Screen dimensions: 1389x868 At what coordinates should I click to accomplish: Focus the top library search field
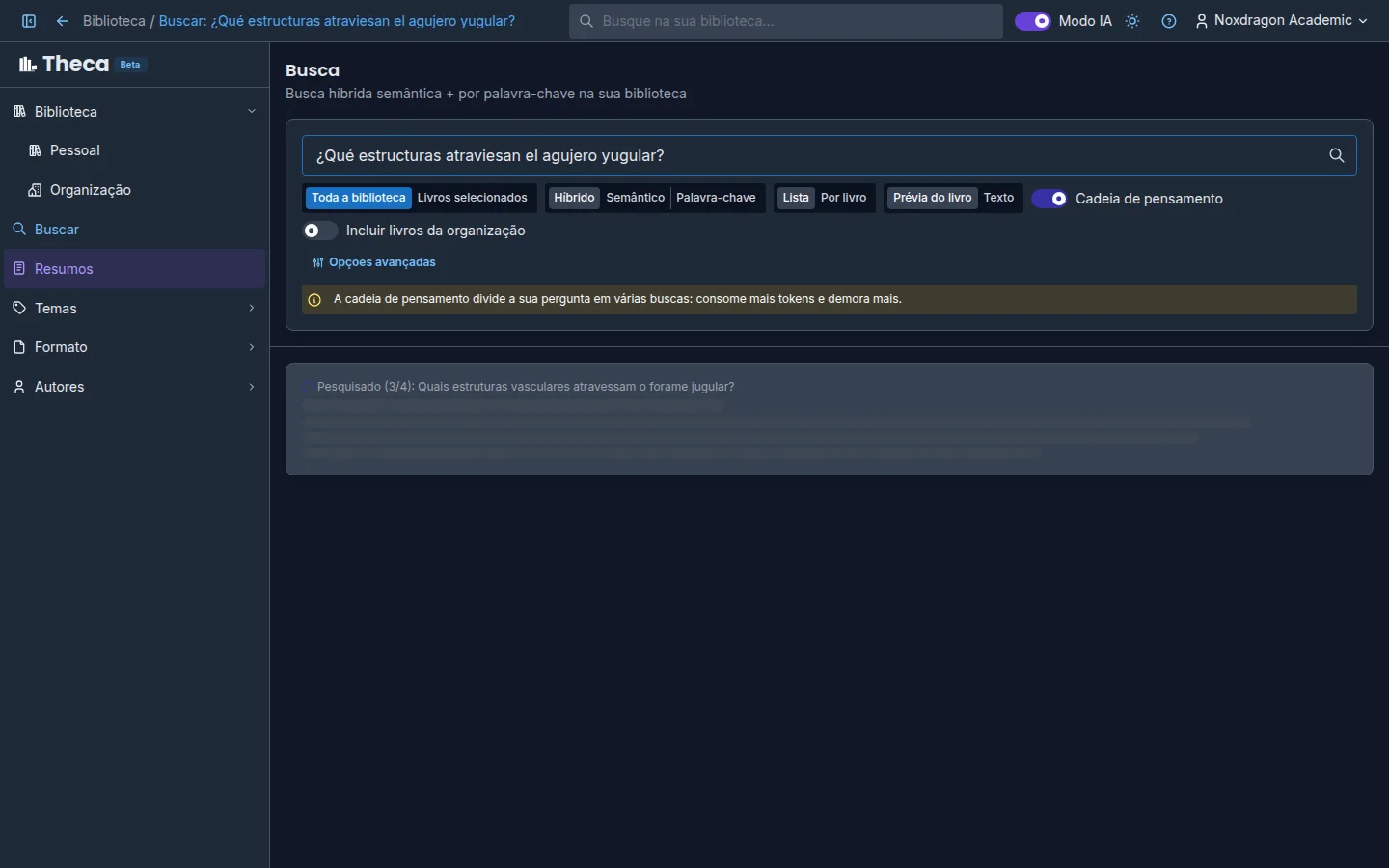786,21
